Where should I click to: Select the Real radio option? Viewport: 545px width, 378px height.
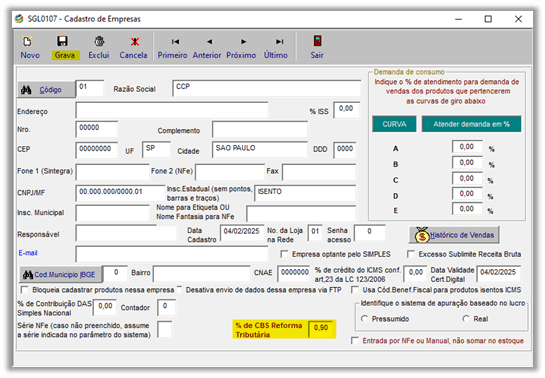tap(466, 319)
